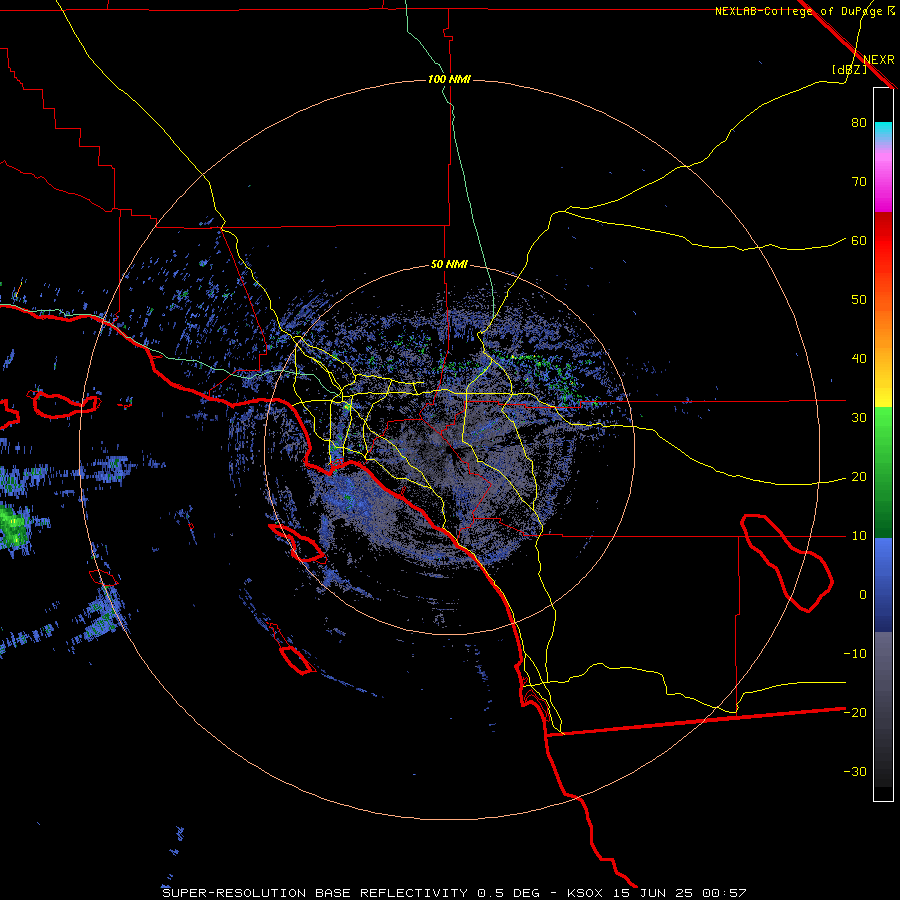Click the 'SUPER-RESOLUTION BASE REFLECTIVITY' caption text
The height and width of the screenshot is (900, 900).
pyautogui.click(x=315, y=893)
